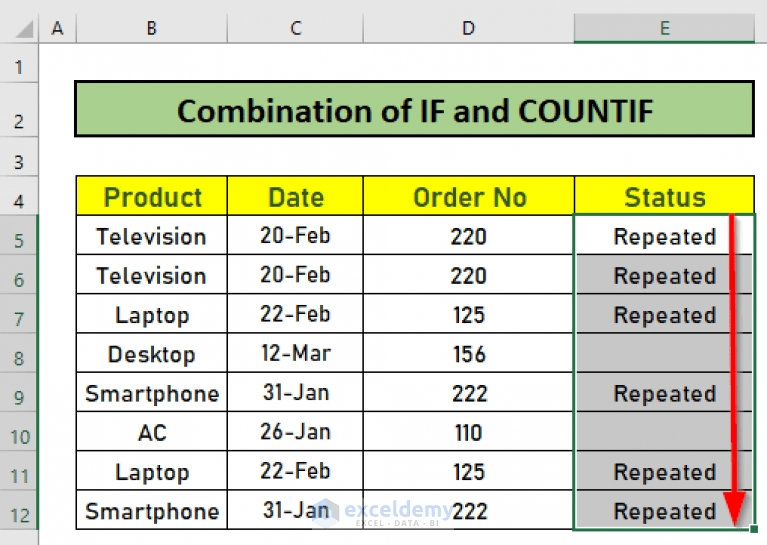Select 'Television' cell in row 6
Screen dimensions: 767x545
[152, 274]
